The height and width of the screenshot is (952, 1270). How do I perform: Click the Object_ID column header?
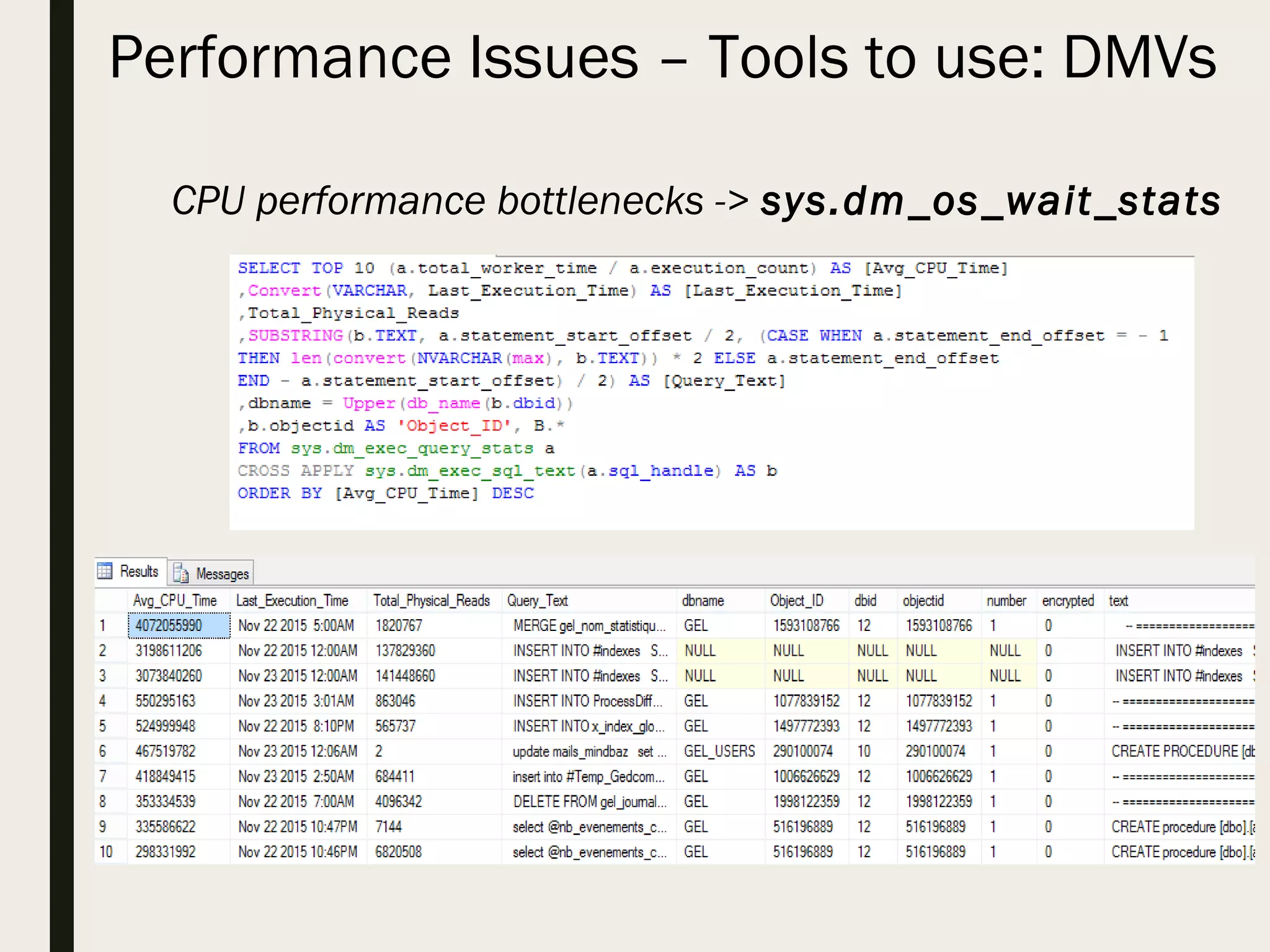[796, 601]
